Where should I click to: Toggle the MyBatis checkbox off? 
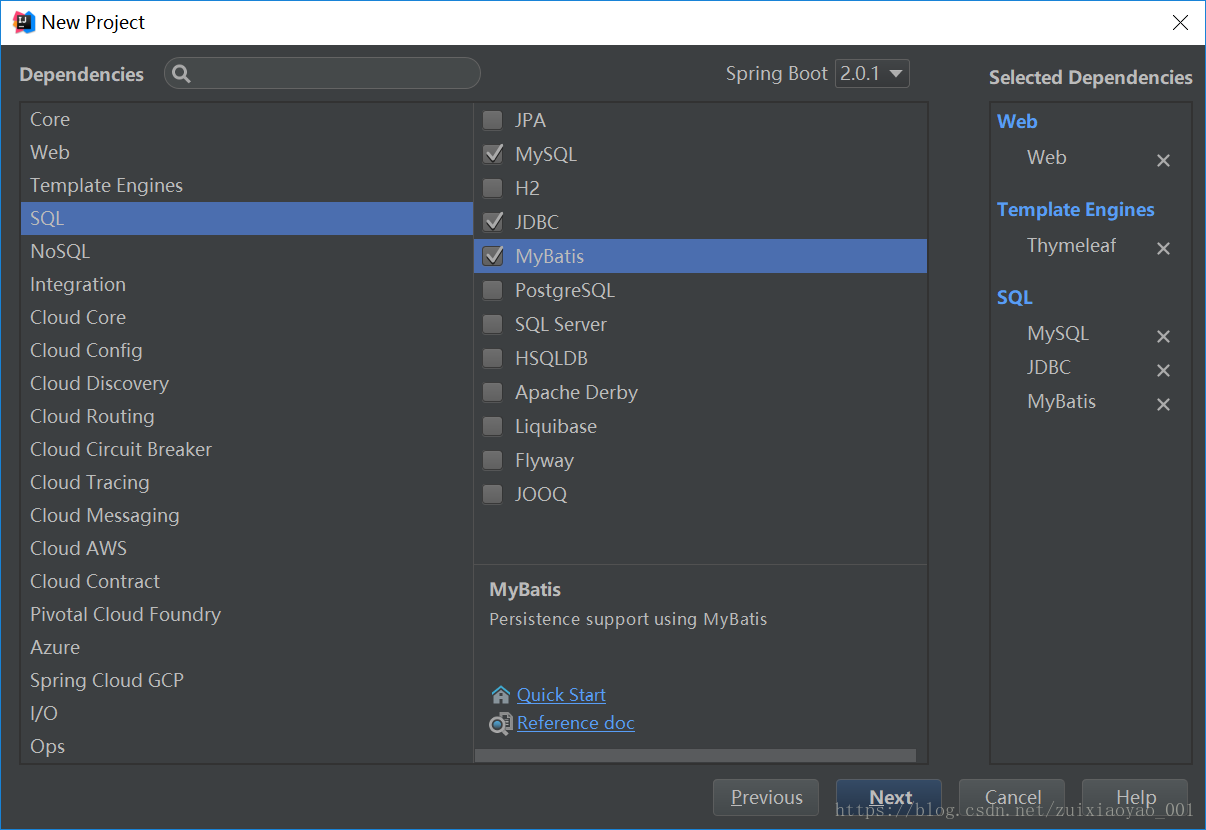493,256
